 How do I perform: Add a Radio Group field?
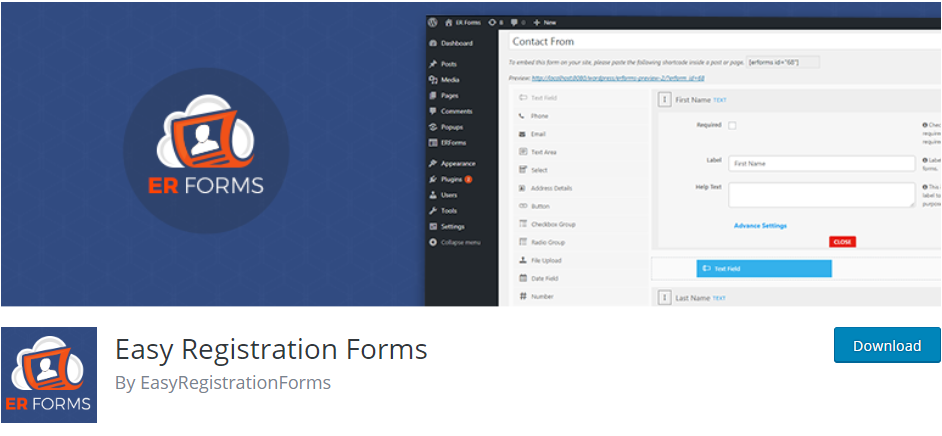point(580,242)
